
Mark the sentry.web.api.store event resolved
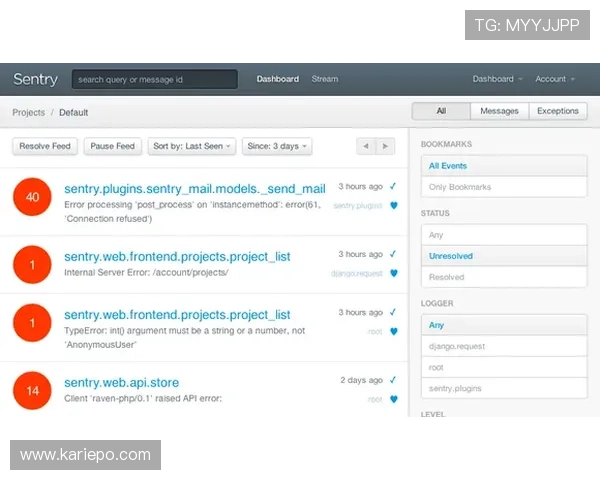click(x=393, y=380)
